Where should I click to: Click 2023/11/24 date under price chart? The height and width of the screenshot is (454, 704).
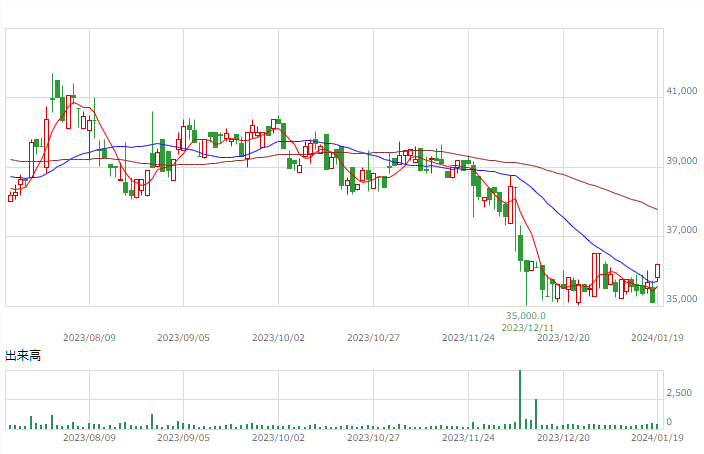pyautogui.click(x=468, y=338)
